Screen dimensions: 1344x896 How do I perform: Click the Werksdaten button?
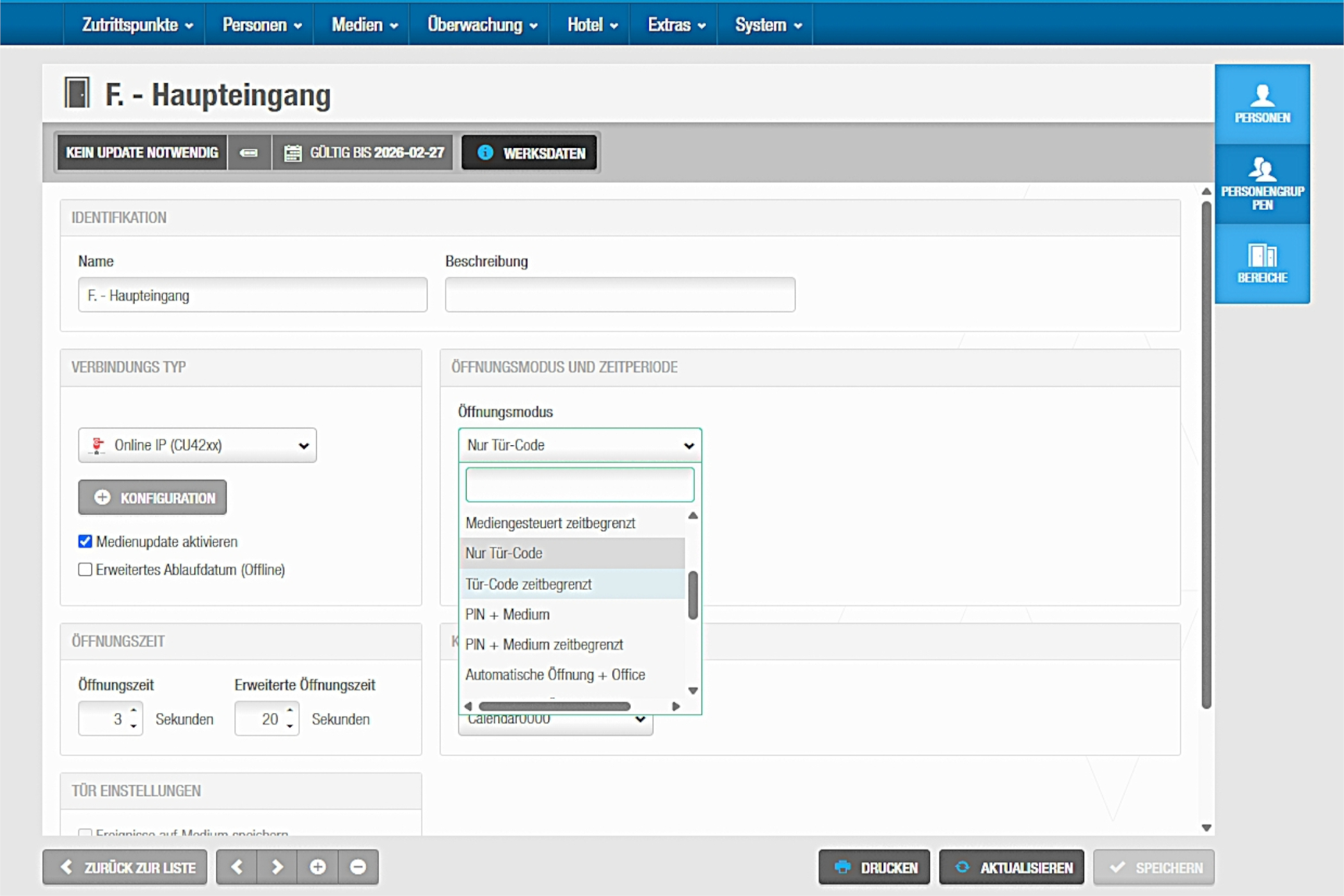530,153
